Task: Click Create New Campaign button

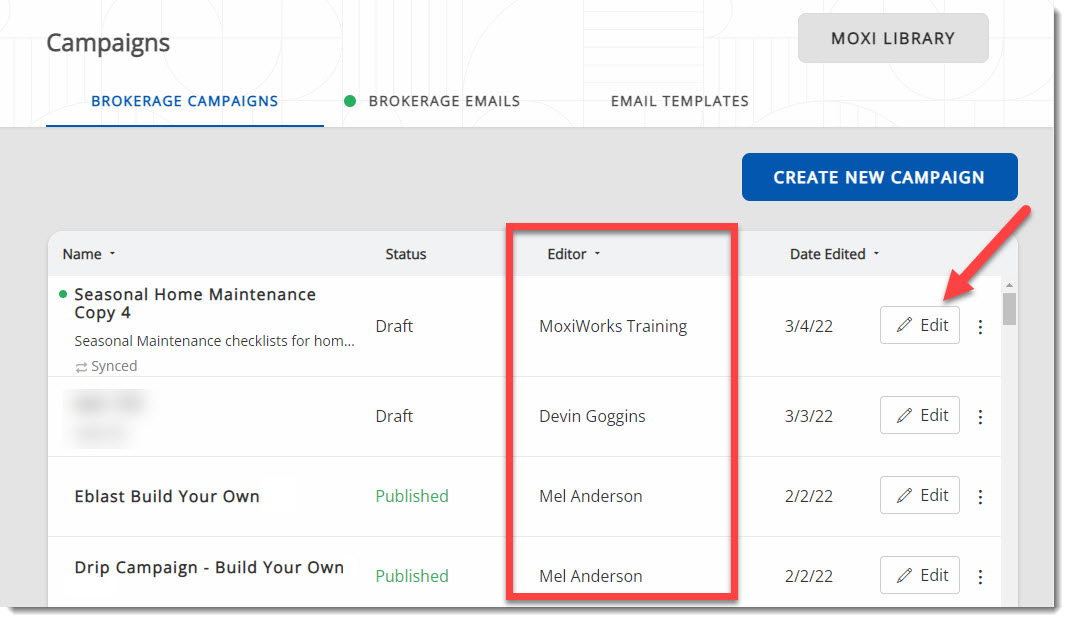Action: 879,177
